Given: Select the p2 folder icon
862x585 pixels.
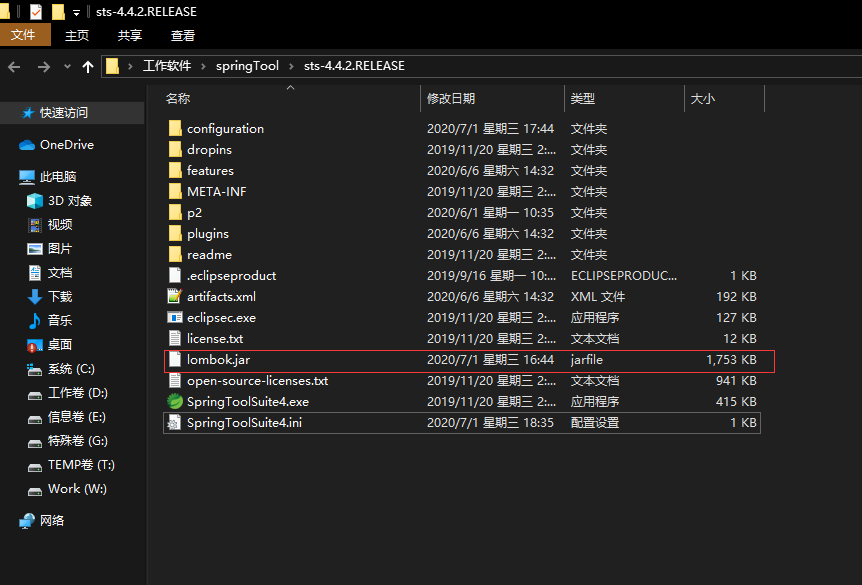Looking at the screenshot, I should 175,212.
